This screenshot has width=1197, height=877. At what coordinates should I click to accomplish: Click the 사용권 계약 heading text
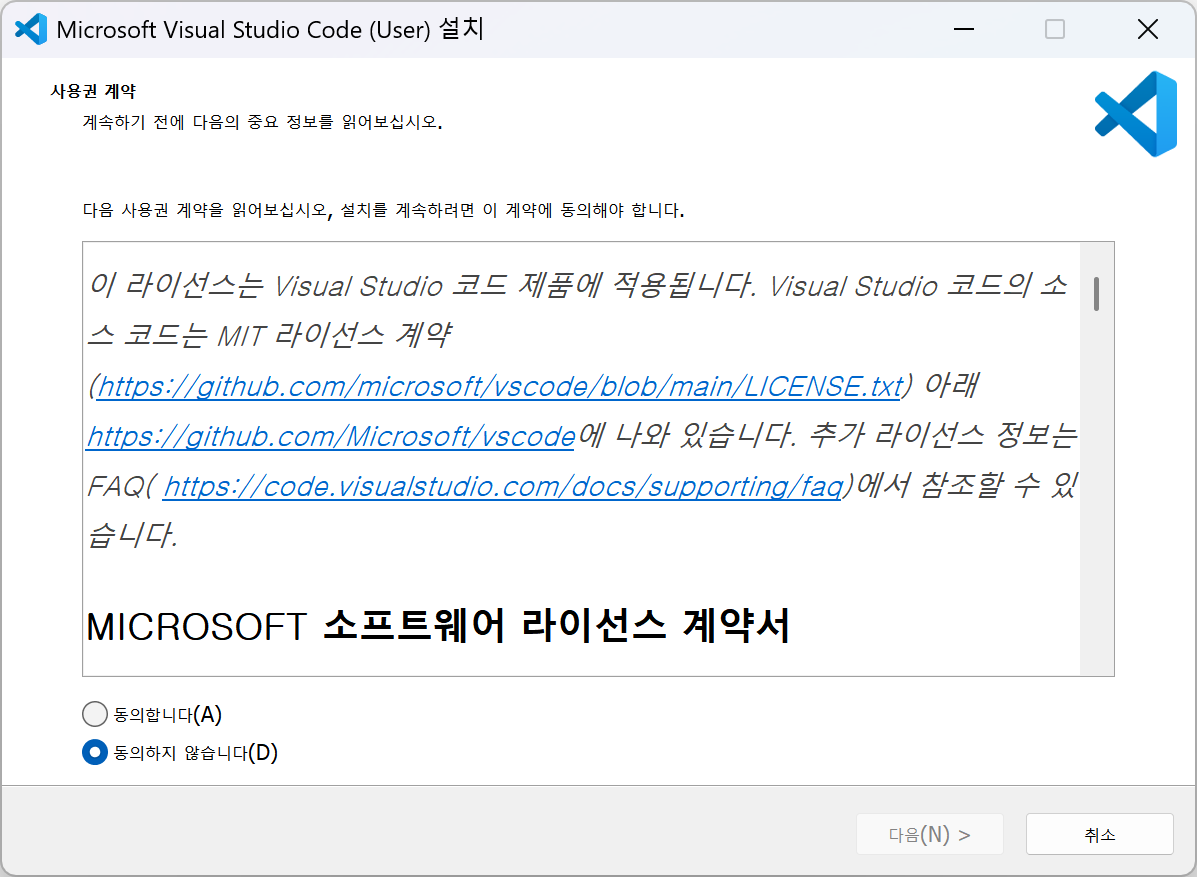tap(93, 91)
